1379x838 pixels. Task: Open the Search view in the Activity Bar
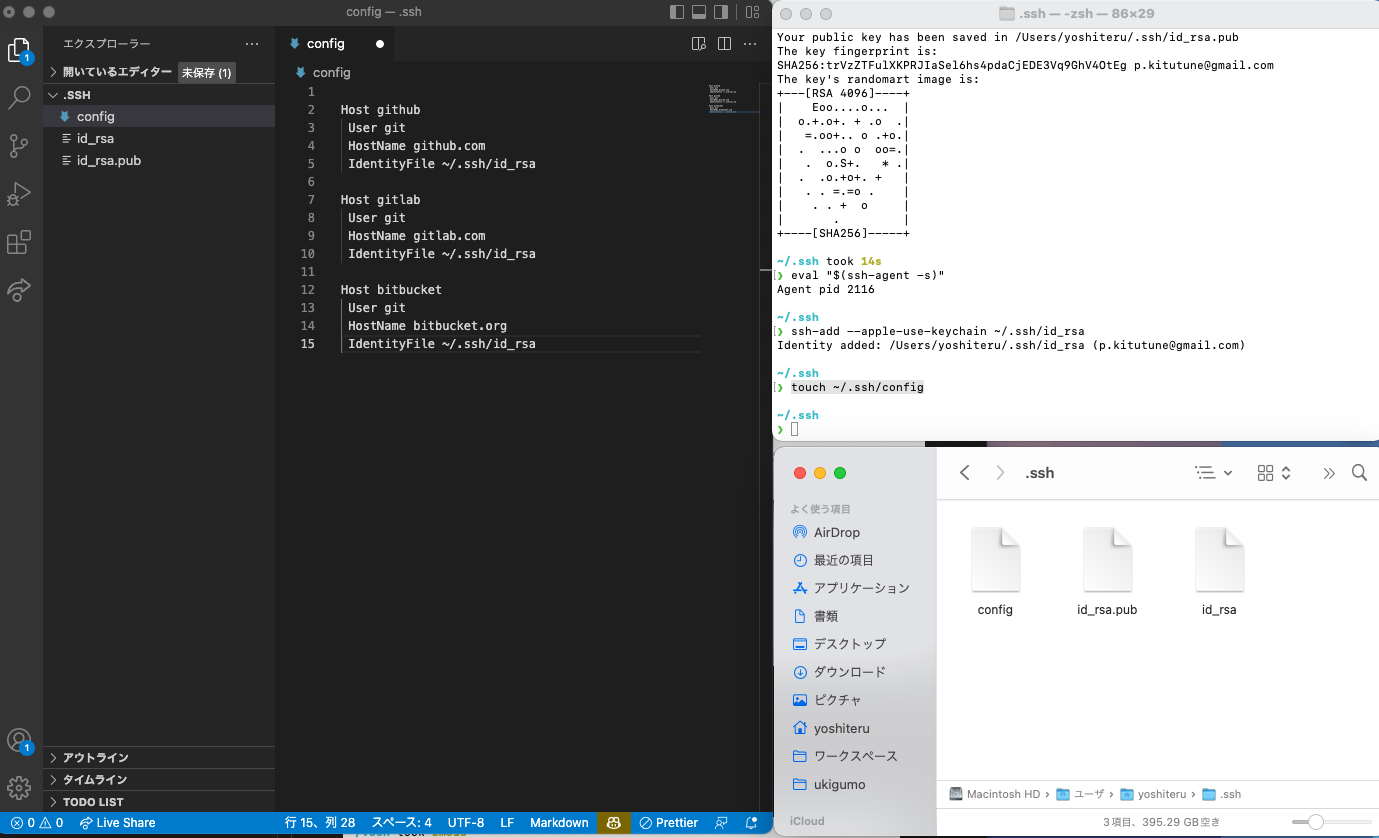coord(20,97)
